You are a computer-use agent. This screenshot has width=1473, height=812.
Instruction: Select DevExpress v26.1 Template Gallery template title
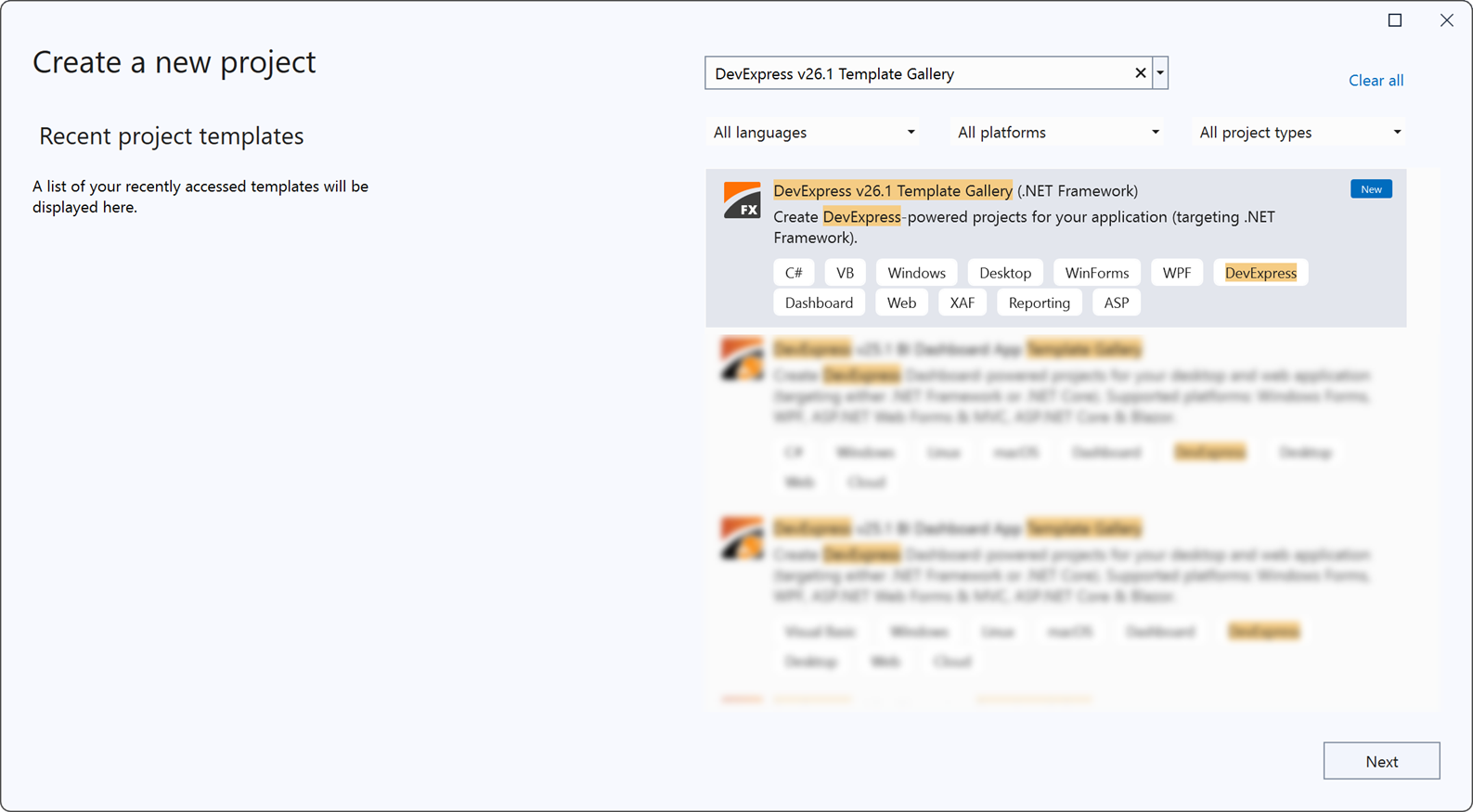(x=955, y=190)
